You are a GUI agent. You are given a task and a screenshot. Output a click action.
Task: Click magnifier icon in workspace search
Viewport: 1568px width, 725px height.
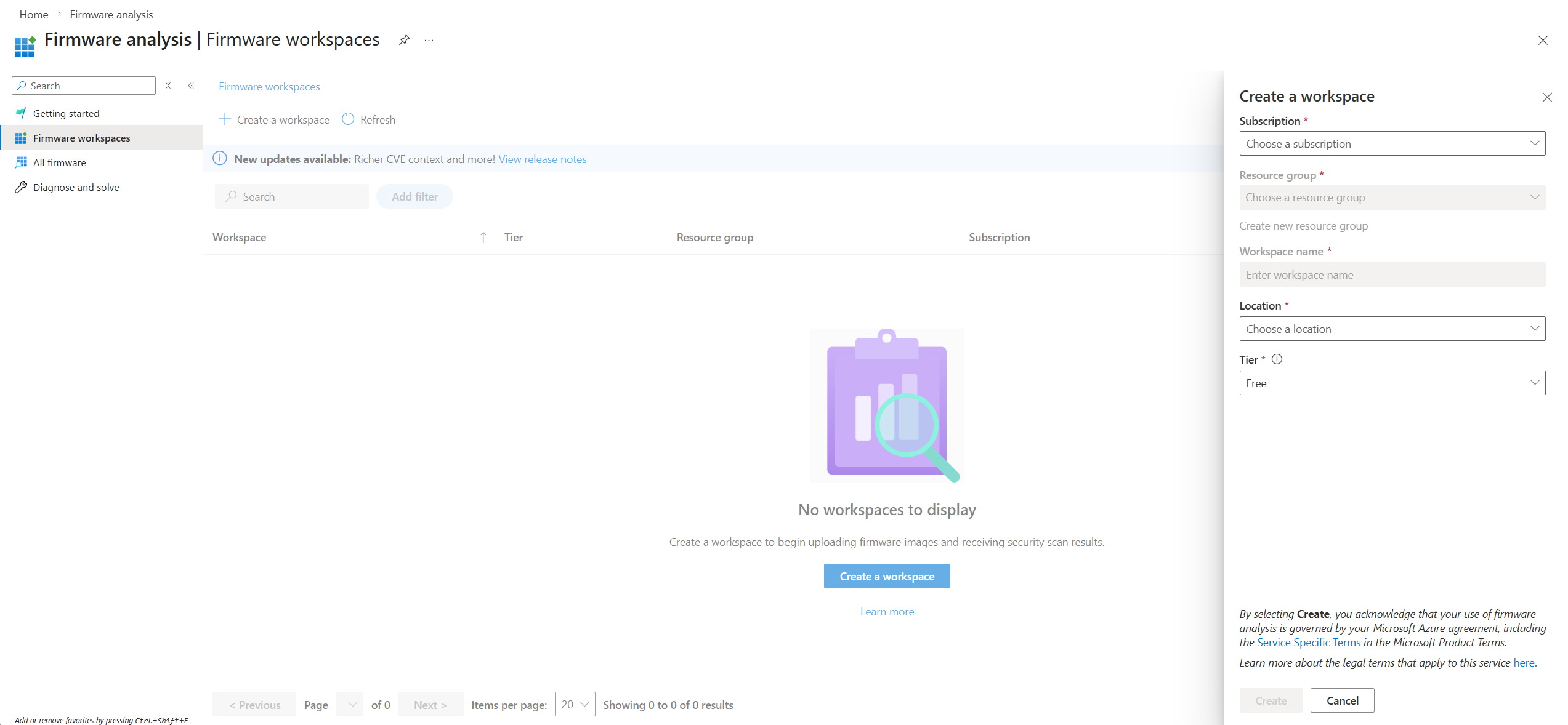click(x=231, y=196)
